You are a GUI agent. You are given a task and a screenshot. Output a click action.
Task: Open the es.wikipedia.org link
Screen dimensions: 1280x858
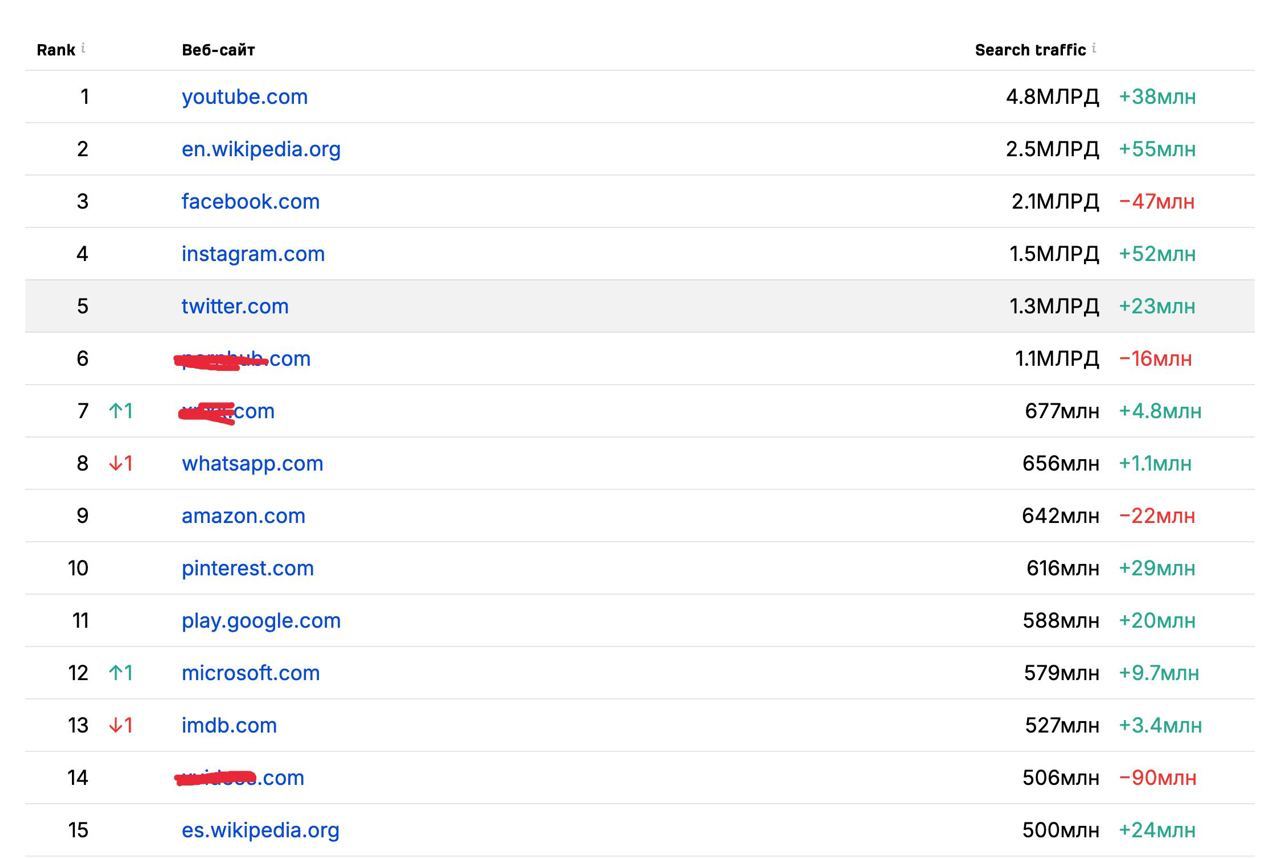click(260, 830)
